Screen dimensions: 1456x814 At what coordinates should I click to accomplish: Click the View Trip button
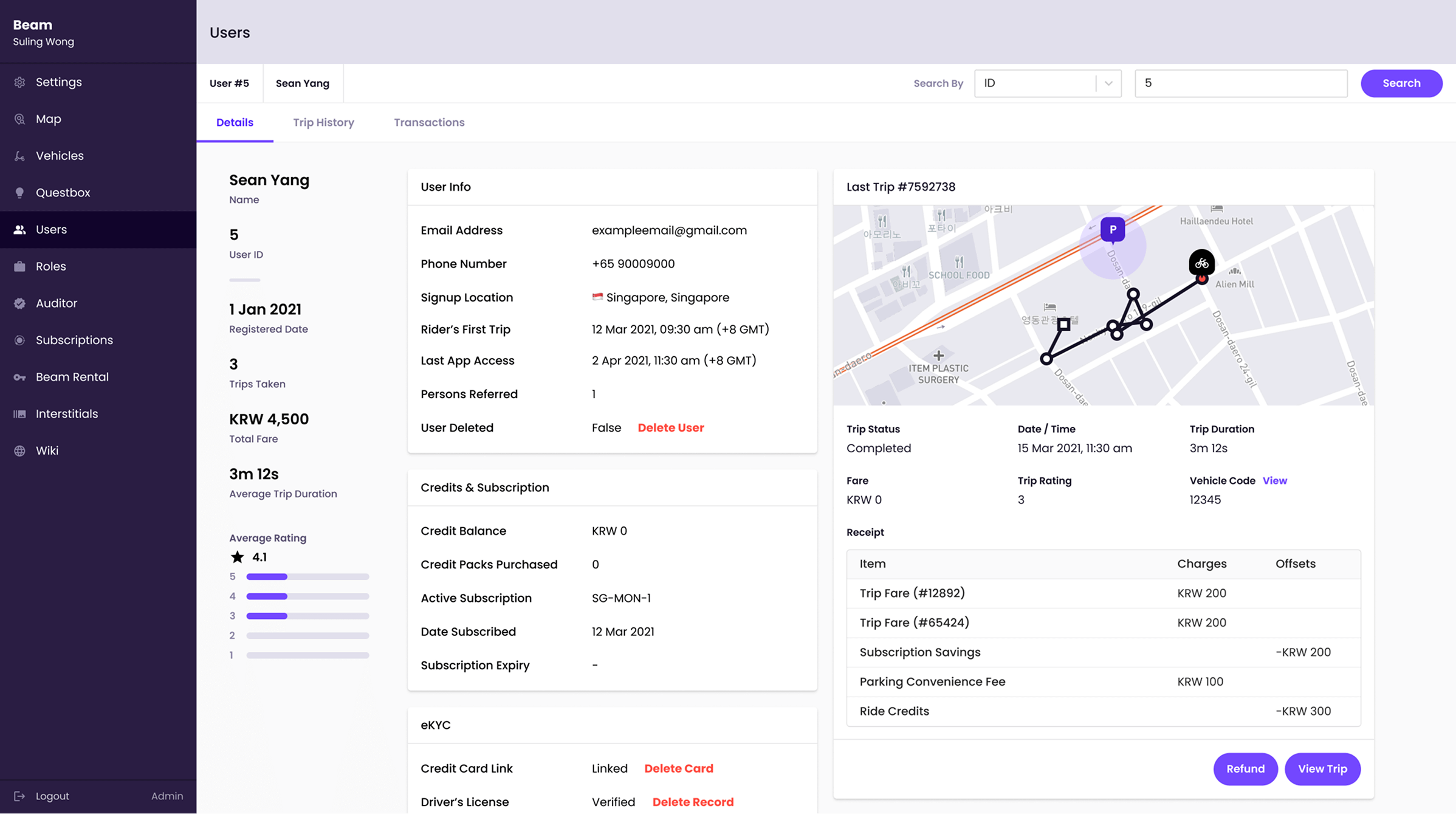click(1322, 769)
